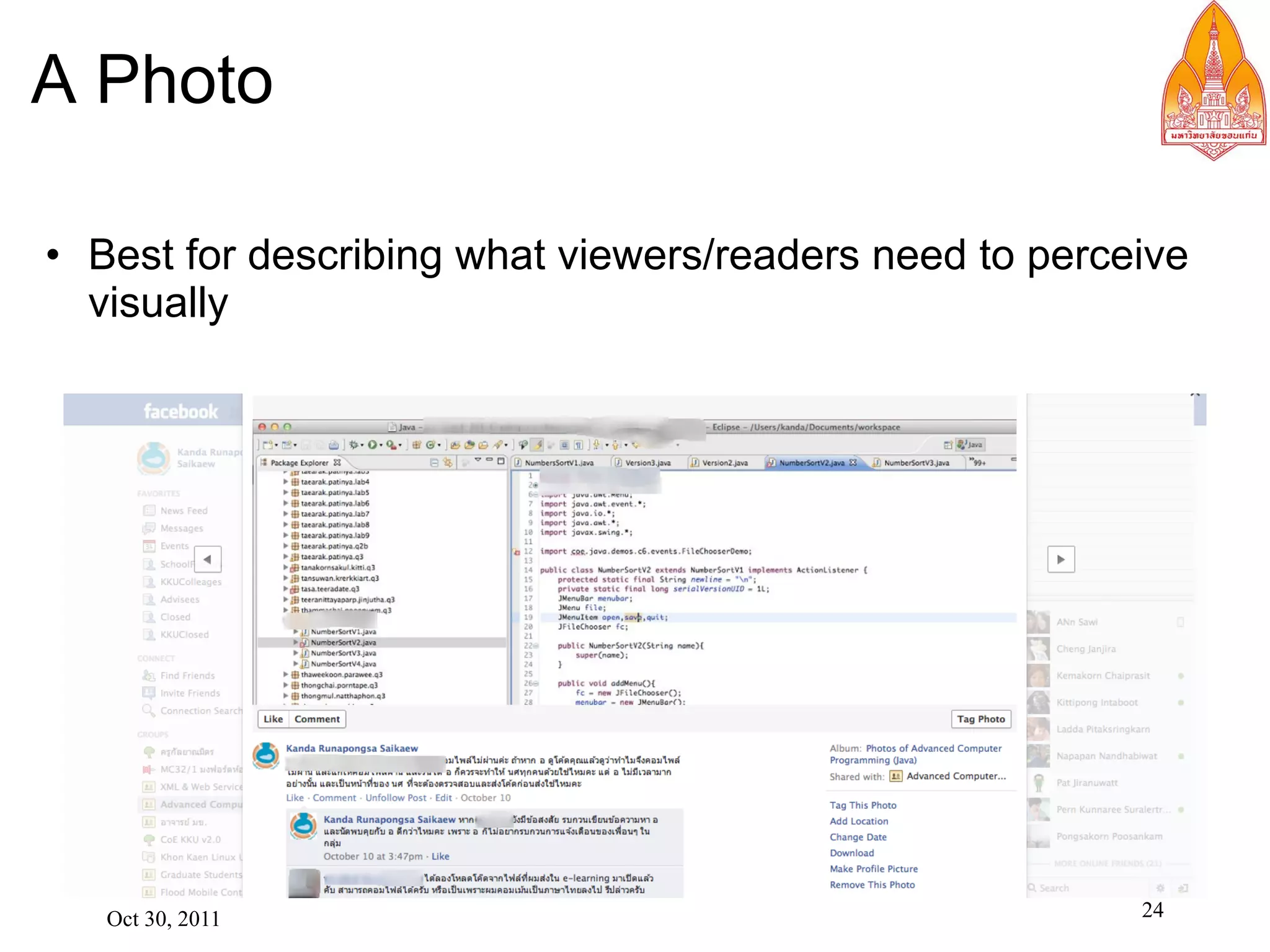Click the Eclipse Debug bug icon
The height and width of the screenshot is (952, 1270).
tap(353, 444)
